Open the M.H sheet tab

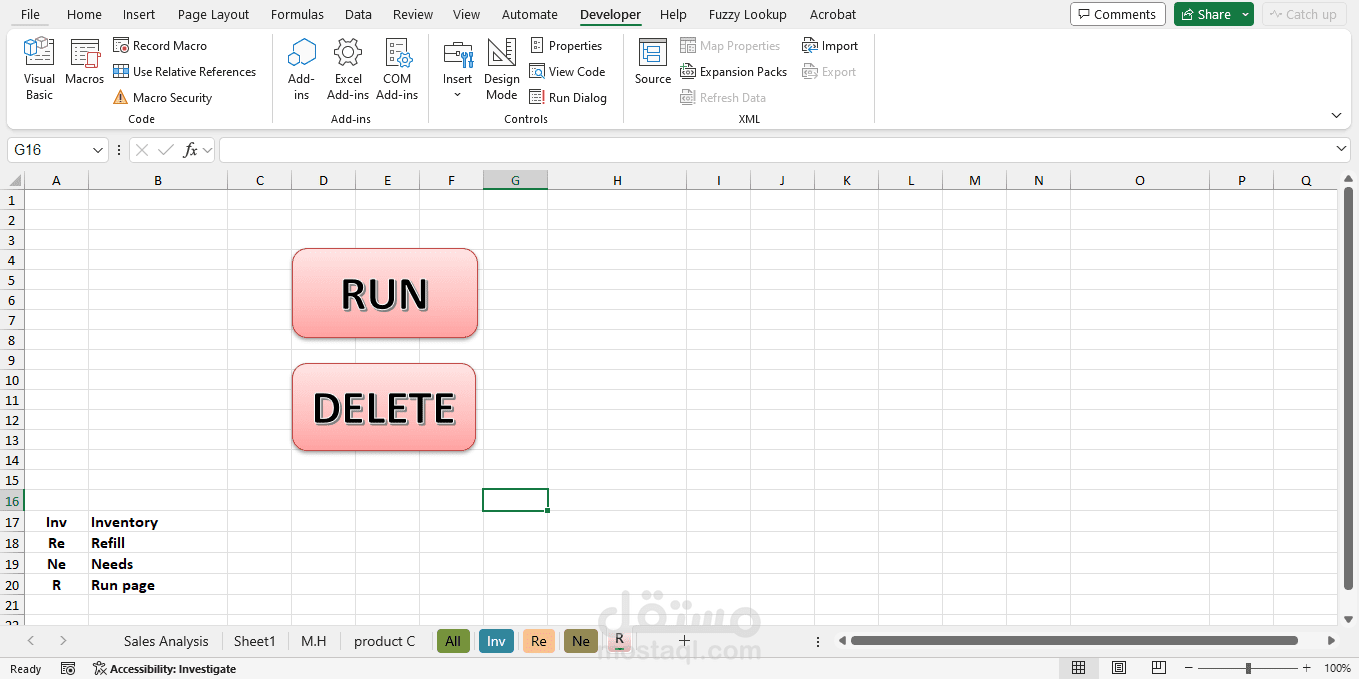pyautogui.click(x=314, y=641)
